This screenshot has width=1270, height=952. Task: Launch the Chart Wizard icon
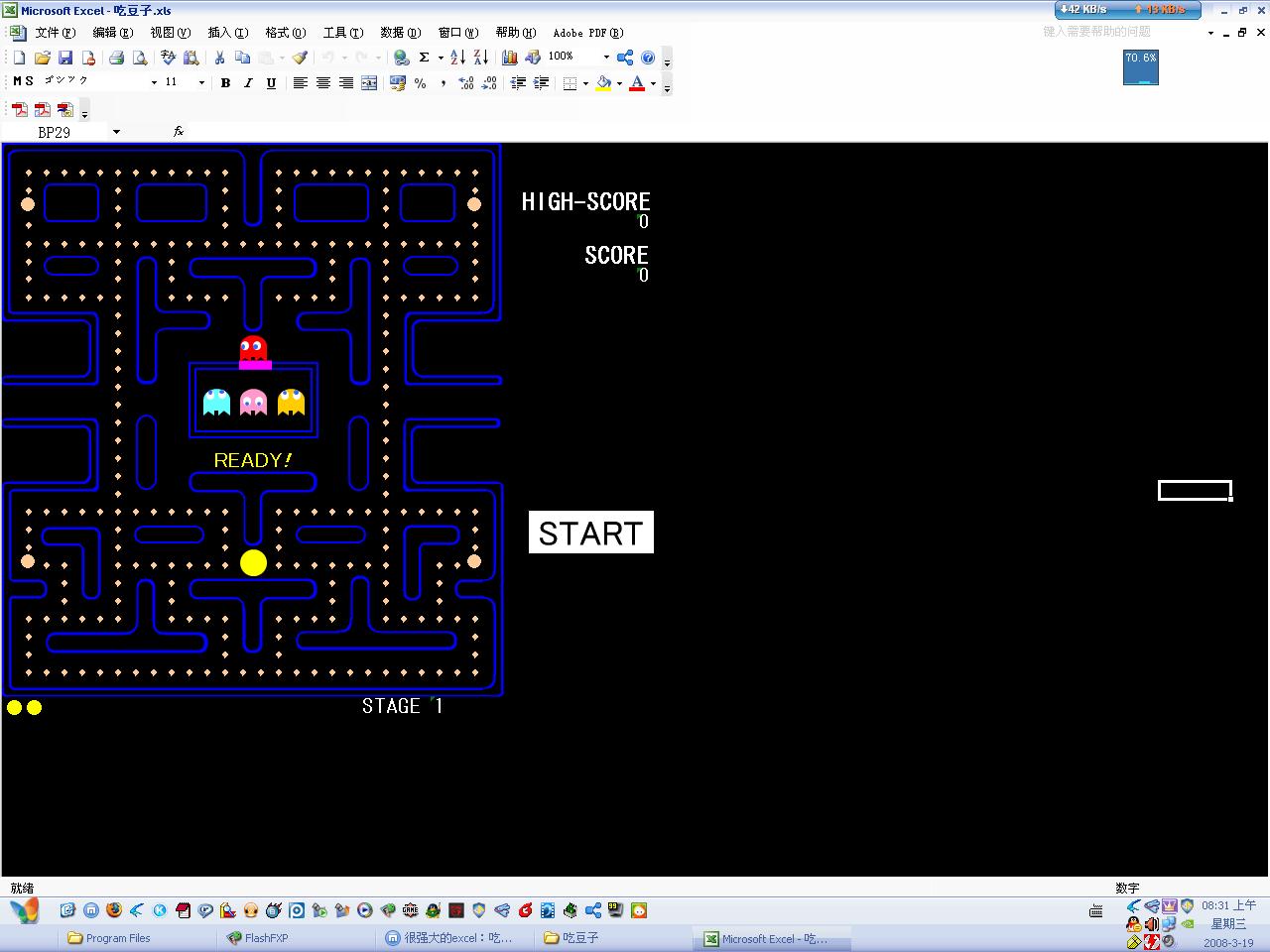pyautogui.click(x=510, y=58)
